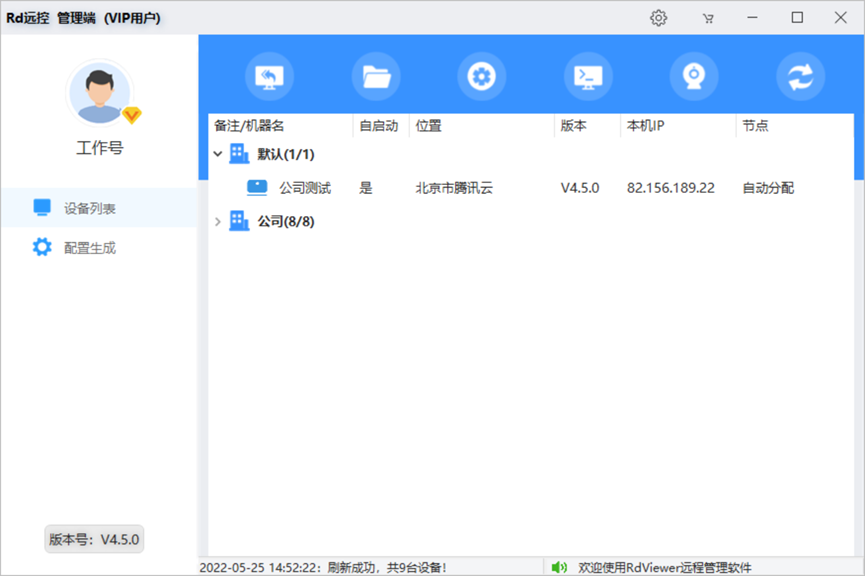
Task: Open the file transfer folder icon
Action: pos(376,76)
